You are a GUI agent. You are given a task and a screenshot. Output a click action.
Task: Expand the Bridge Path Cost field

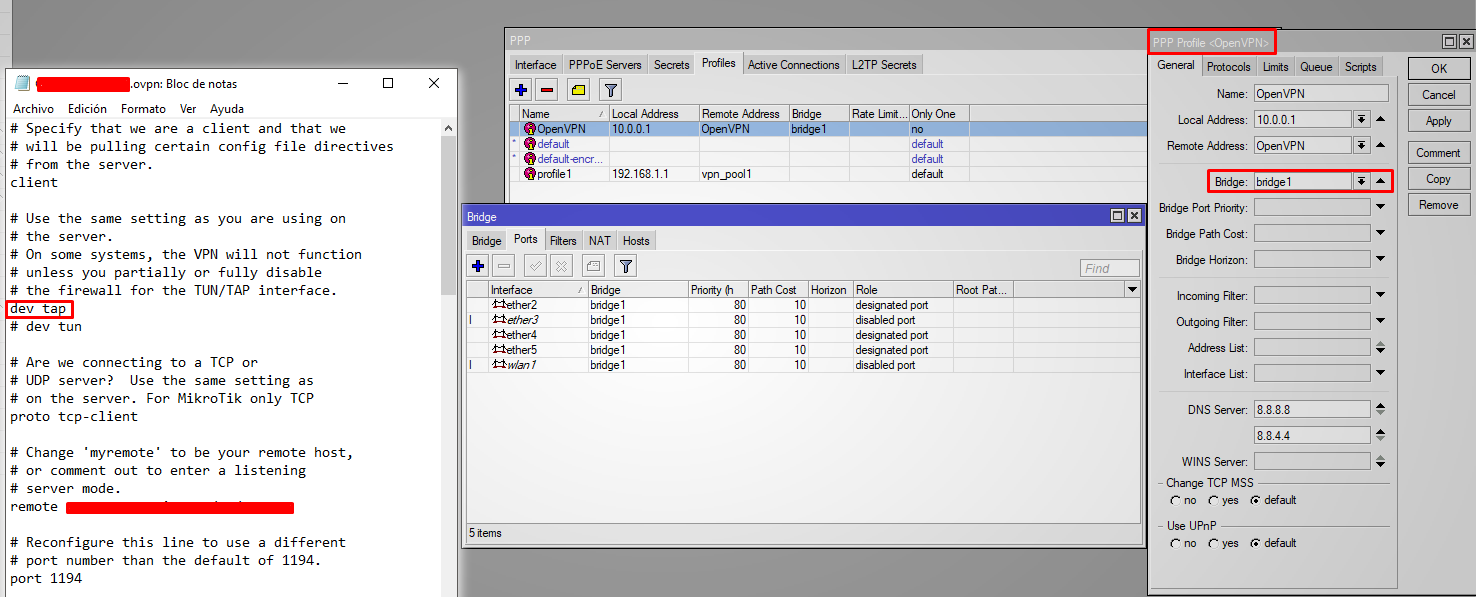1381,234
